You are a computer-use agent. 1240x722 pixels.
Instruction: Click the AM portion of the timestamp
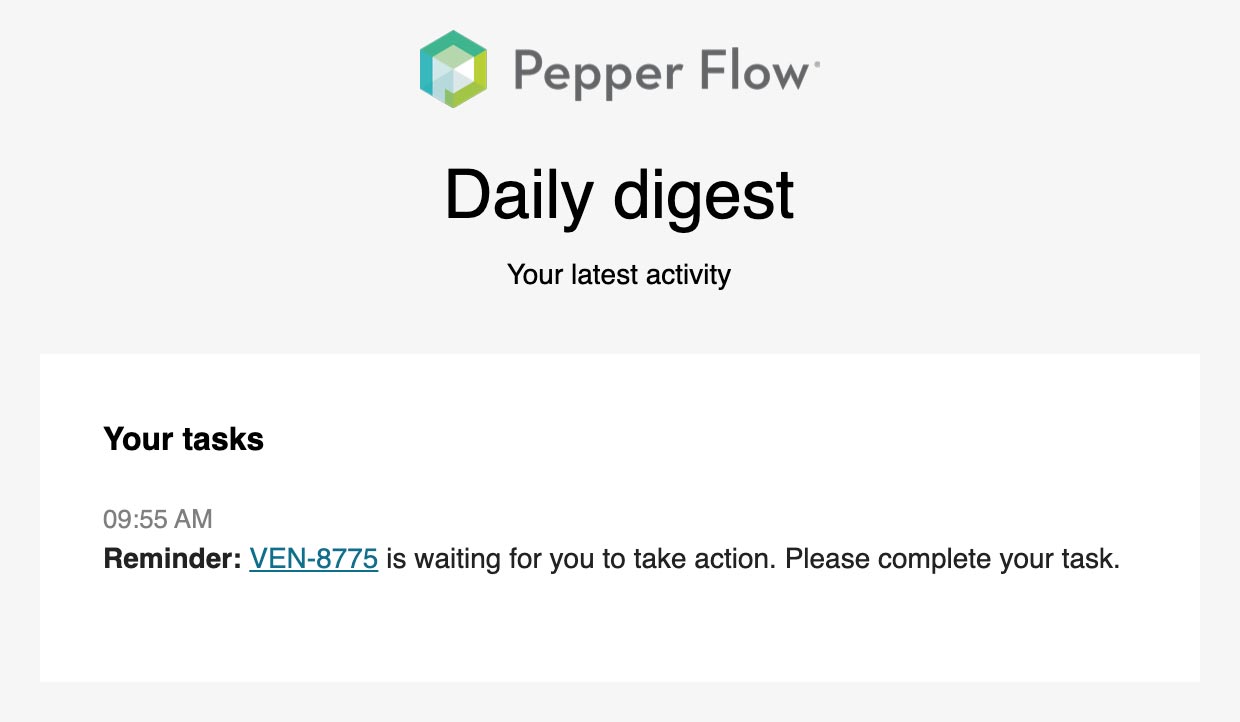pos(194,519)
